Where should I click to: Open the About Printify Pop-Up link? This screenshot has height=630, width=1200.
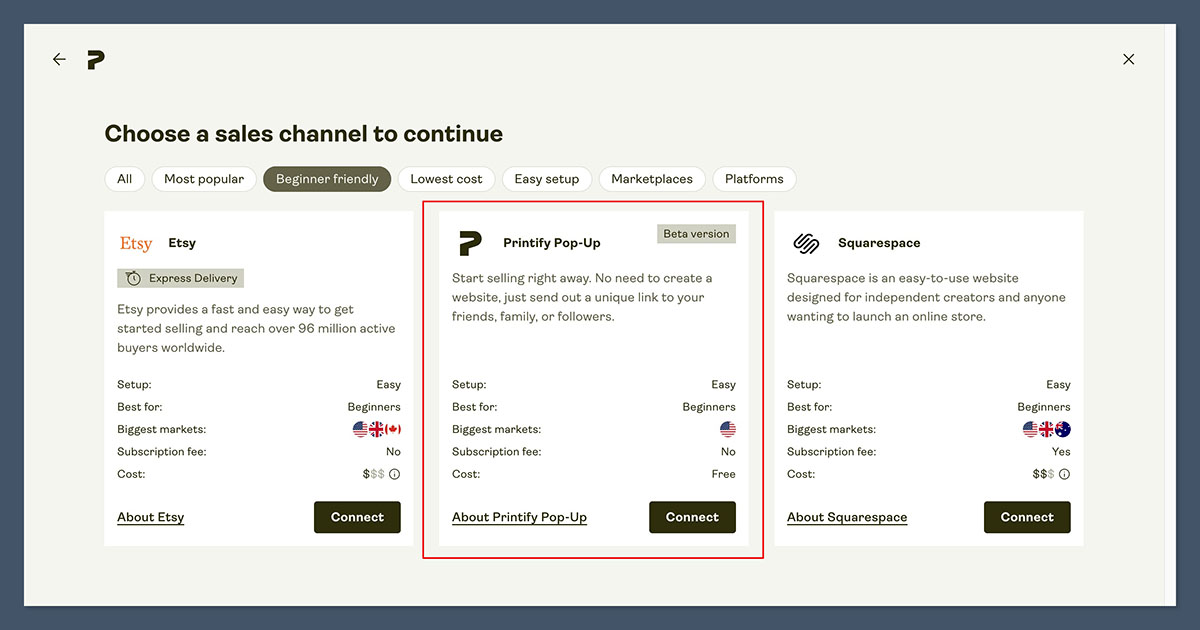click(519, 518)
